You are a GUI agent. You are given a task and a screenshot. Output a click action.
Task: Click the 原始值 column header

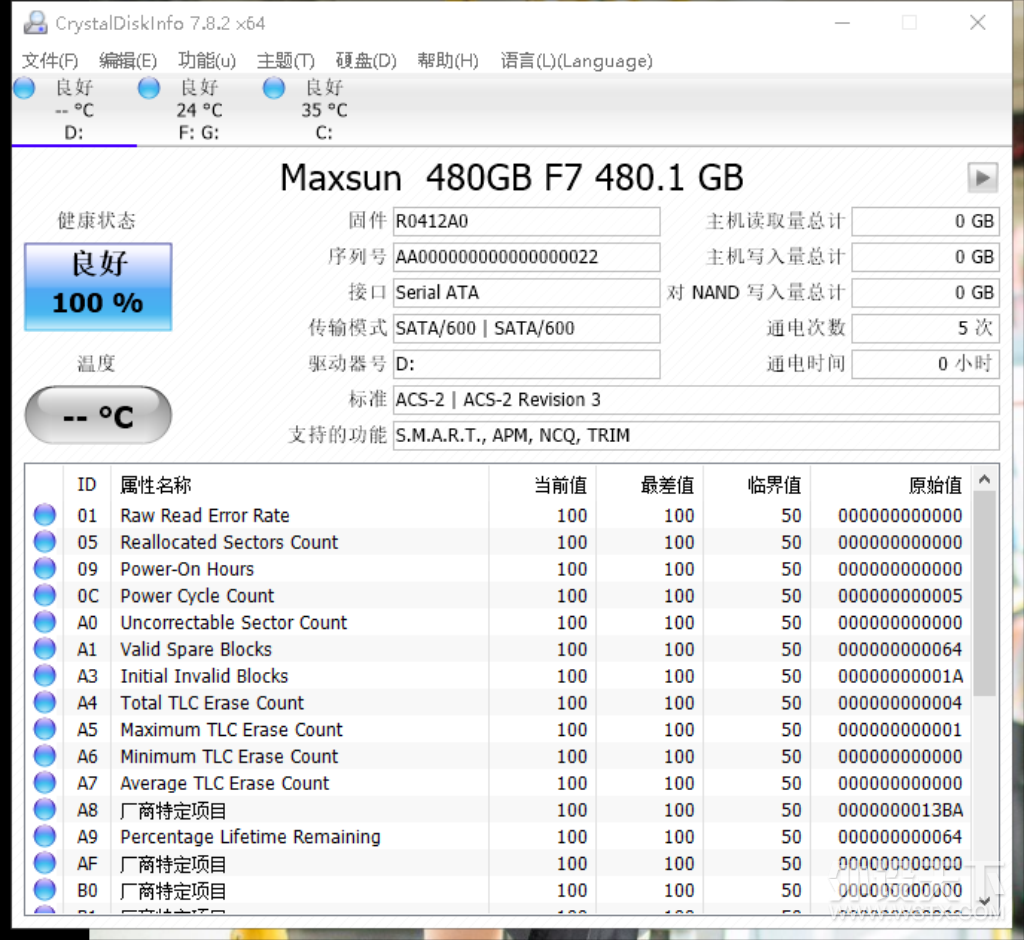tap(891, 485)
